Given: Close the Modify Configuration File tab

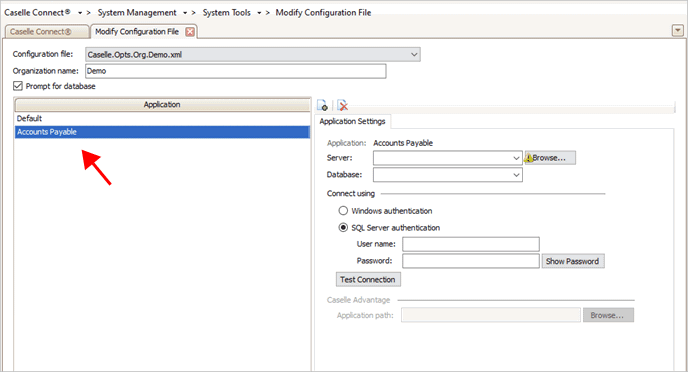Looking at the screenshot, I should 190,32.
